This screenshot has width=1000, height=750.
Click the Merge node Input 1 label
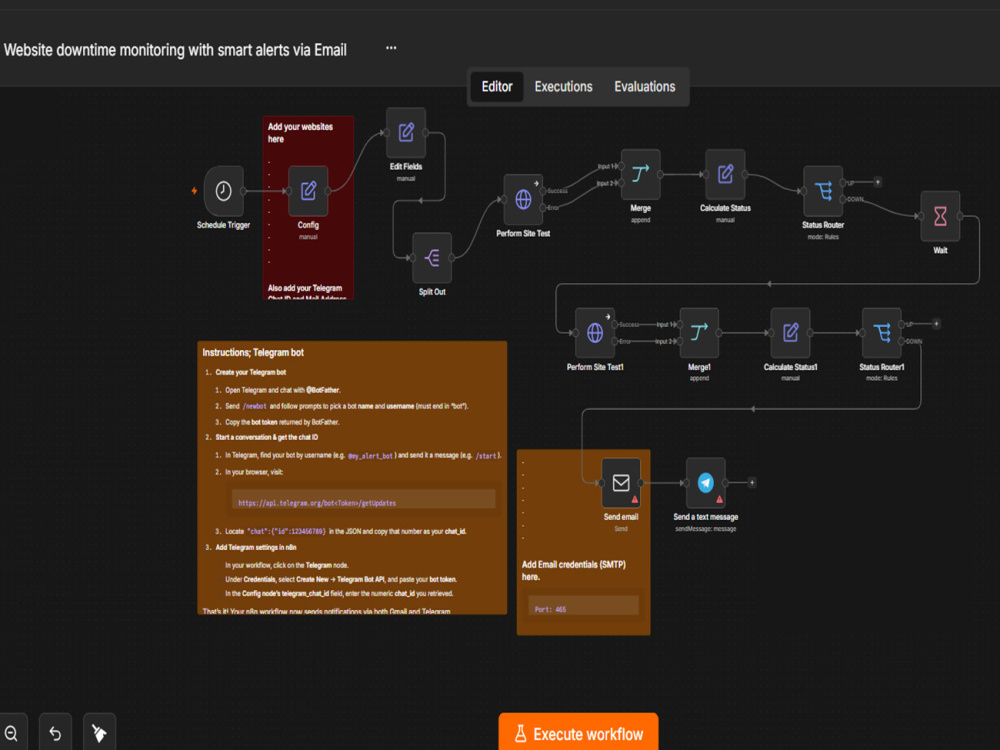pos(606,166)
